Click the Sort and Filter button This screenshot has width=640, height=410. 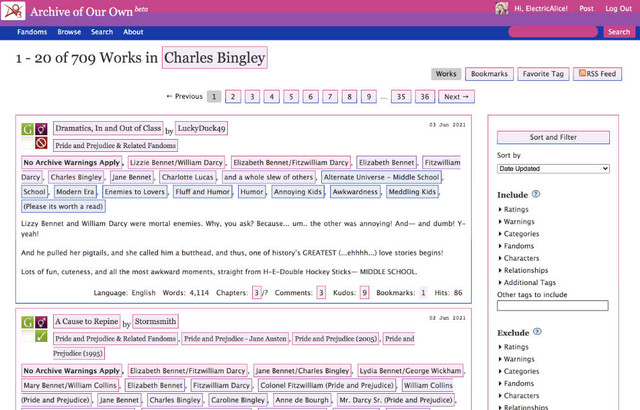(x=553, y=137)
